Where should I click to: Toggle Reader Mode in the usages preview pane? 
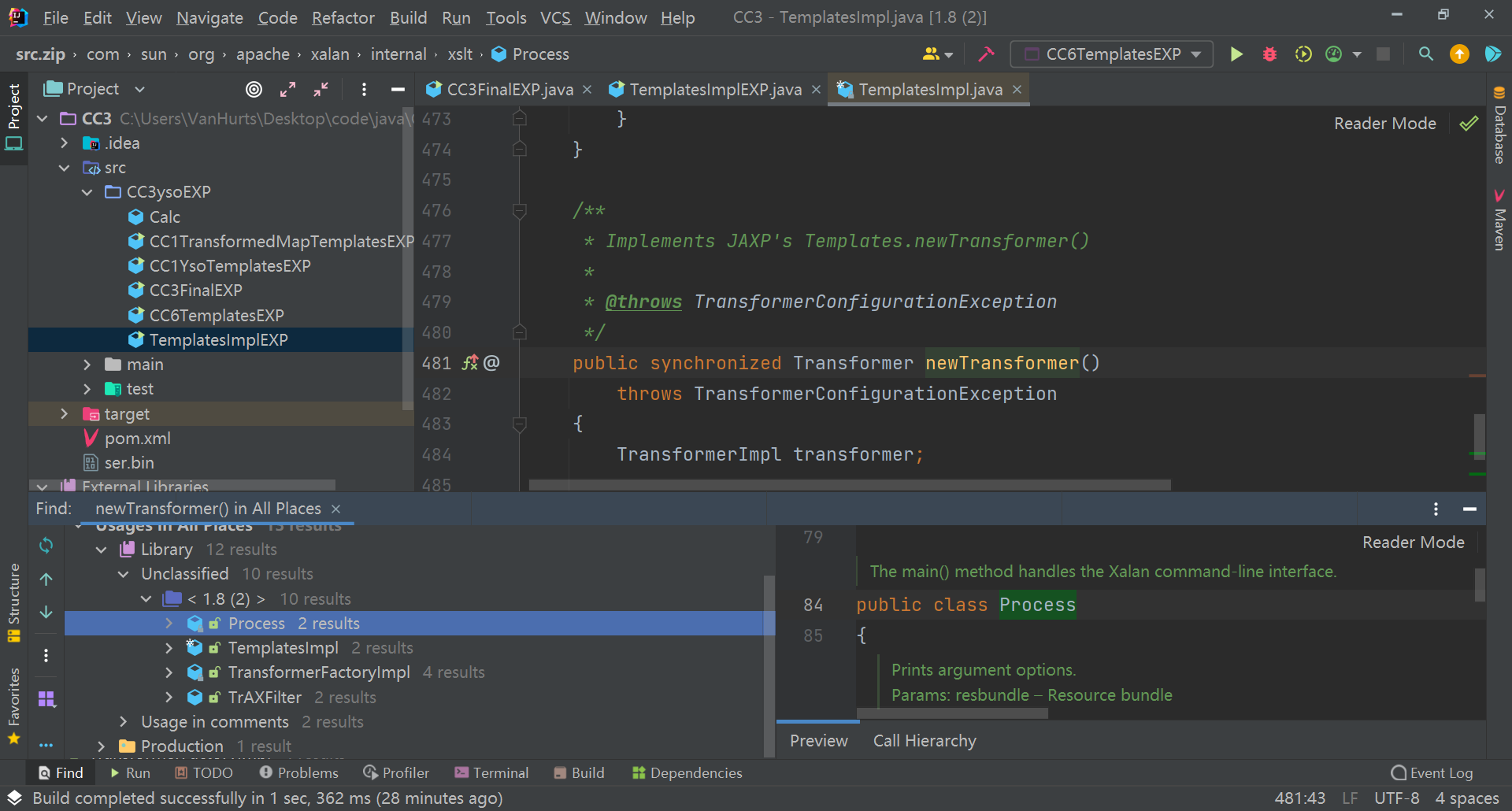tap(1413, 542)
